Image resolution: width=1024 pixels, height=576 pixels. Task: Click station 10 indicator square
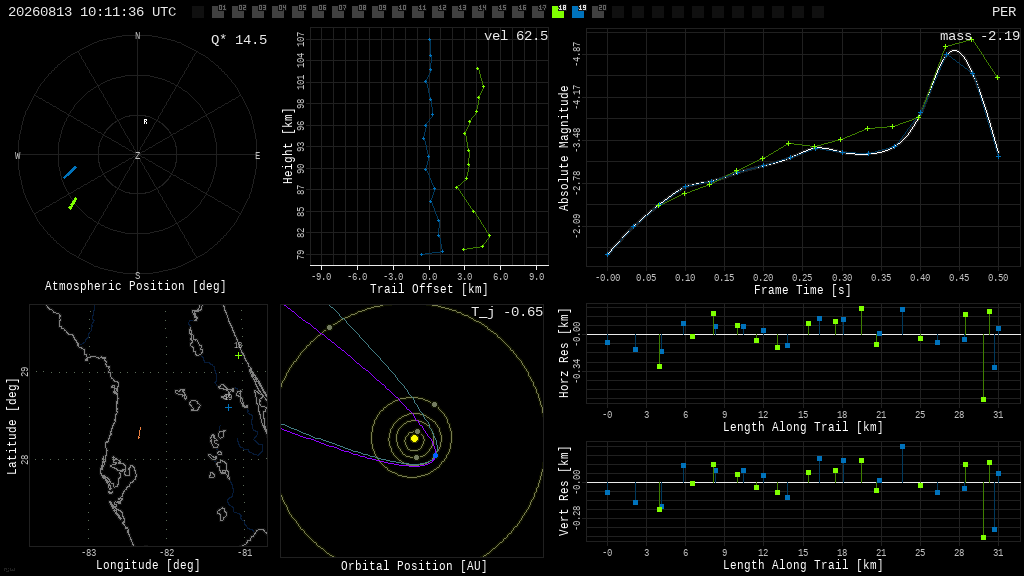398,11
